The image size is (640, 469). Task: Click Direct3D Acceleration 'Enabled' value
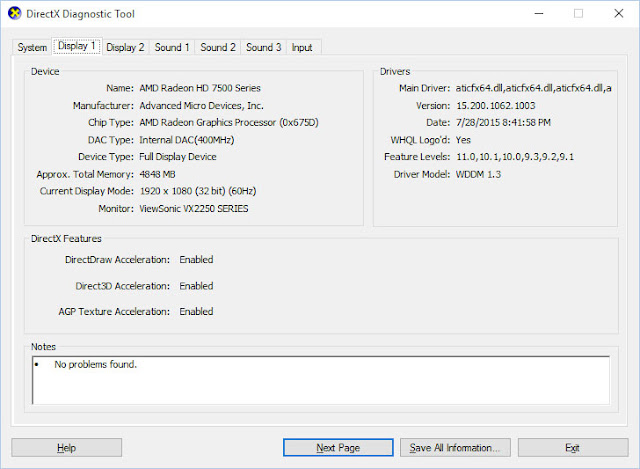click(x=196, y=286)
